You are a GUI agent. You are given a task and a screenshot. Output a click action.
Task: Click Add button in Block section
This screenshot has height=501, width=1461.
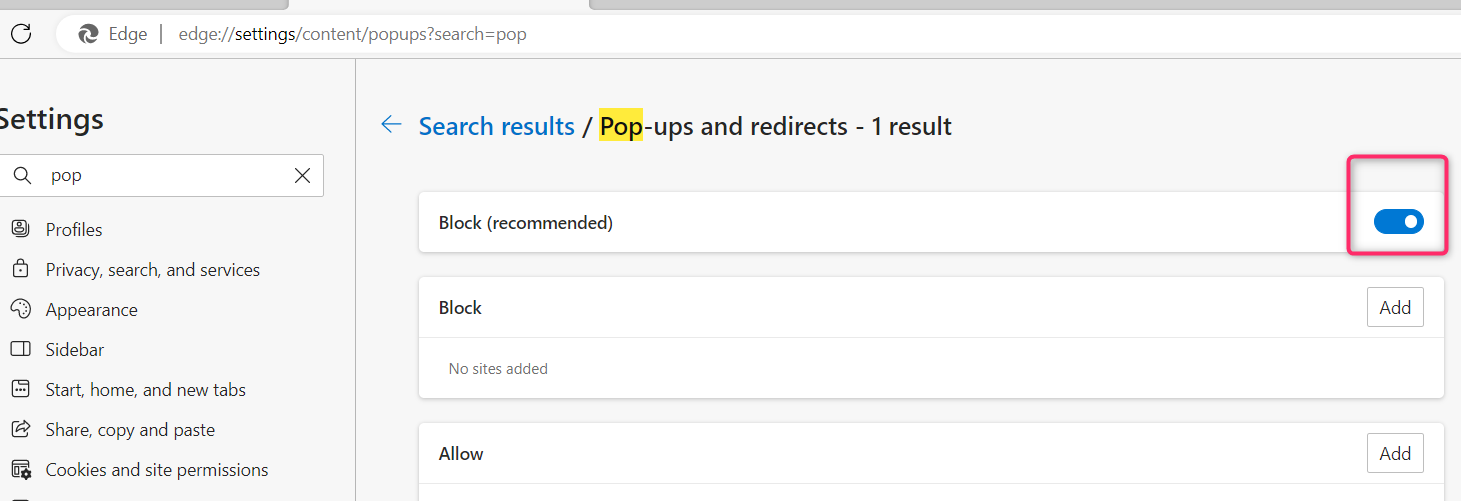[1395, 308]
